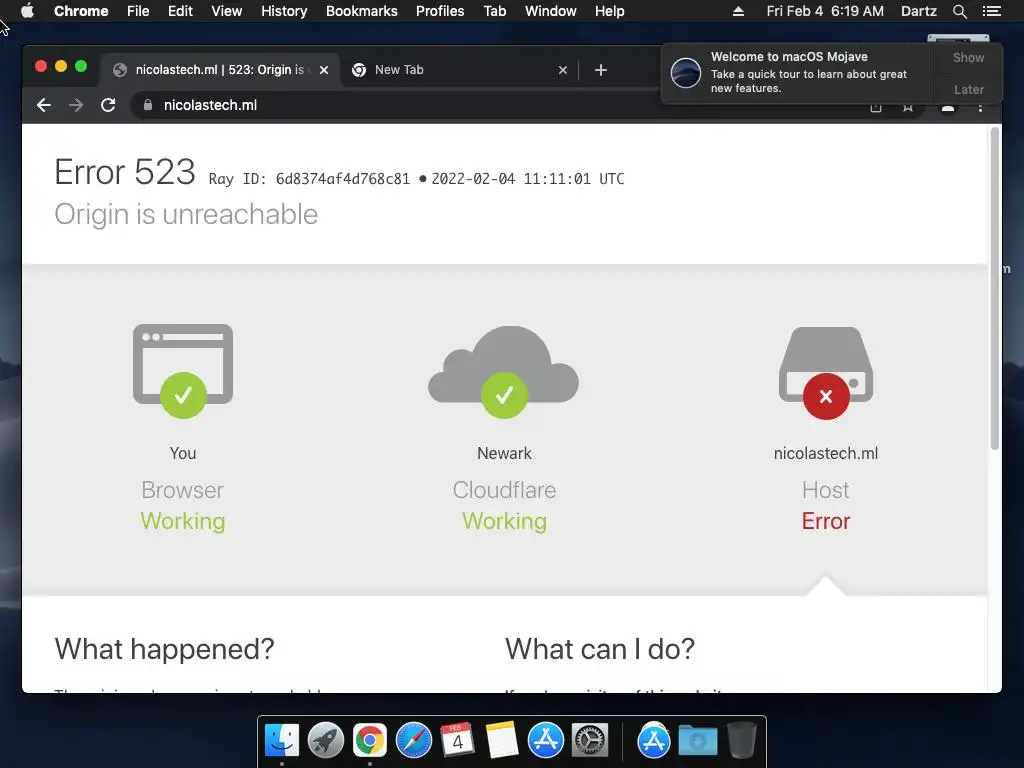Image resolution: width=1024 pixels, height=768 pixels.
Task: Click the Error 523 heading
Action: pyautogui.click(x=125, y=172)
